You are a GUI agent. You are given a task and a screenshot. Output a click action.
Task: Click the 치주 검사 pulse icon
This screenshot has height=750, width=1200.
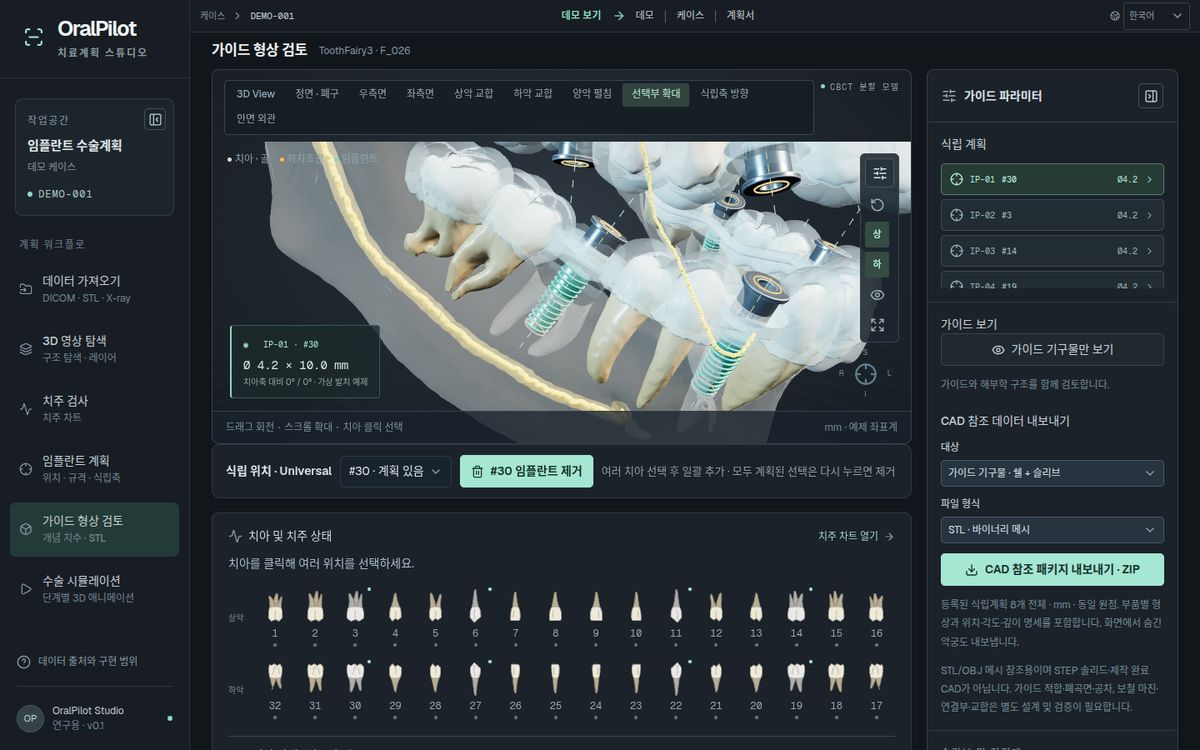pyautogui.click(x=26, y=409)
